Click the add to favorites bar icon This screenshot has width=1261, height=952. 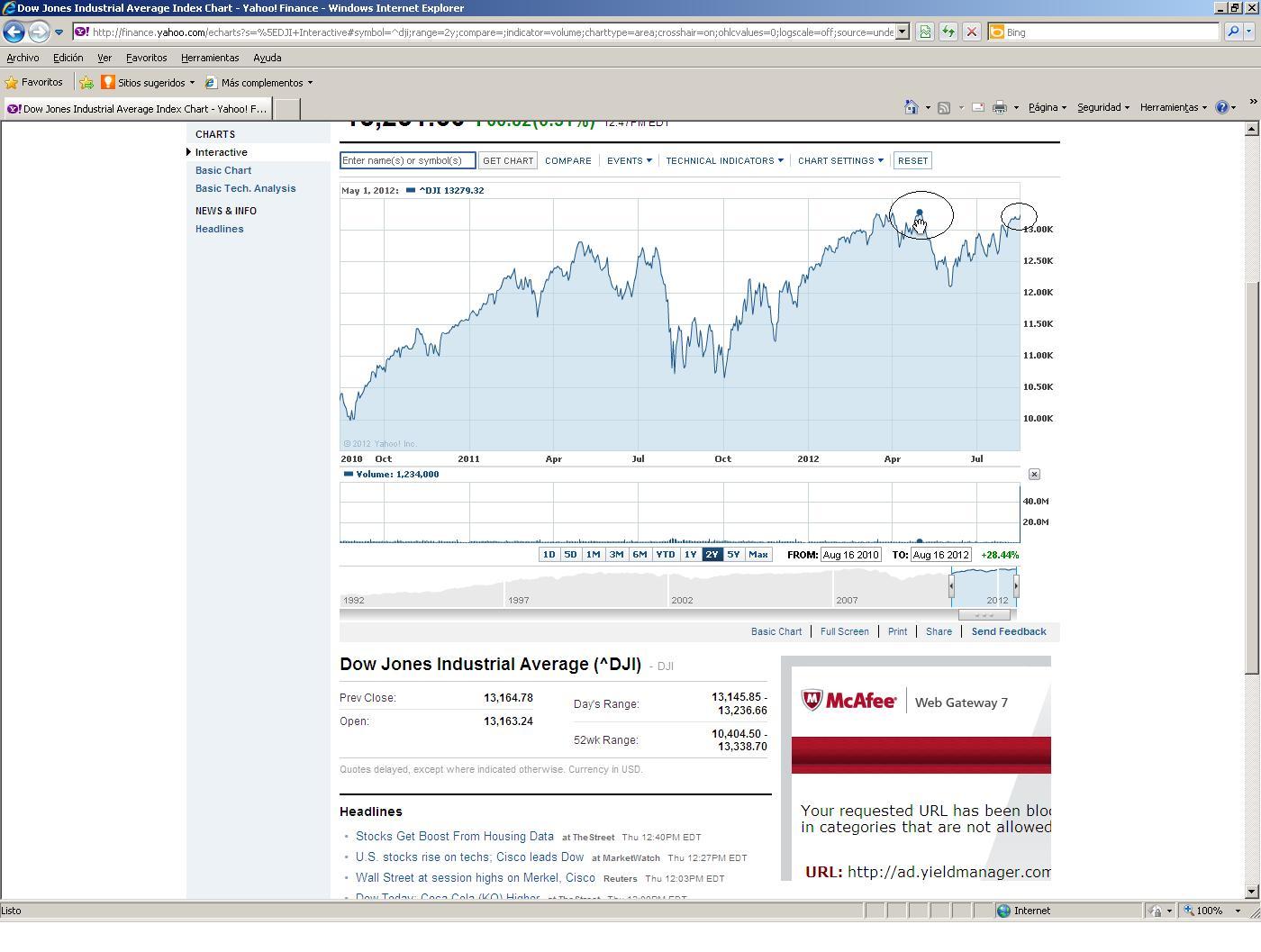(86, 83)
